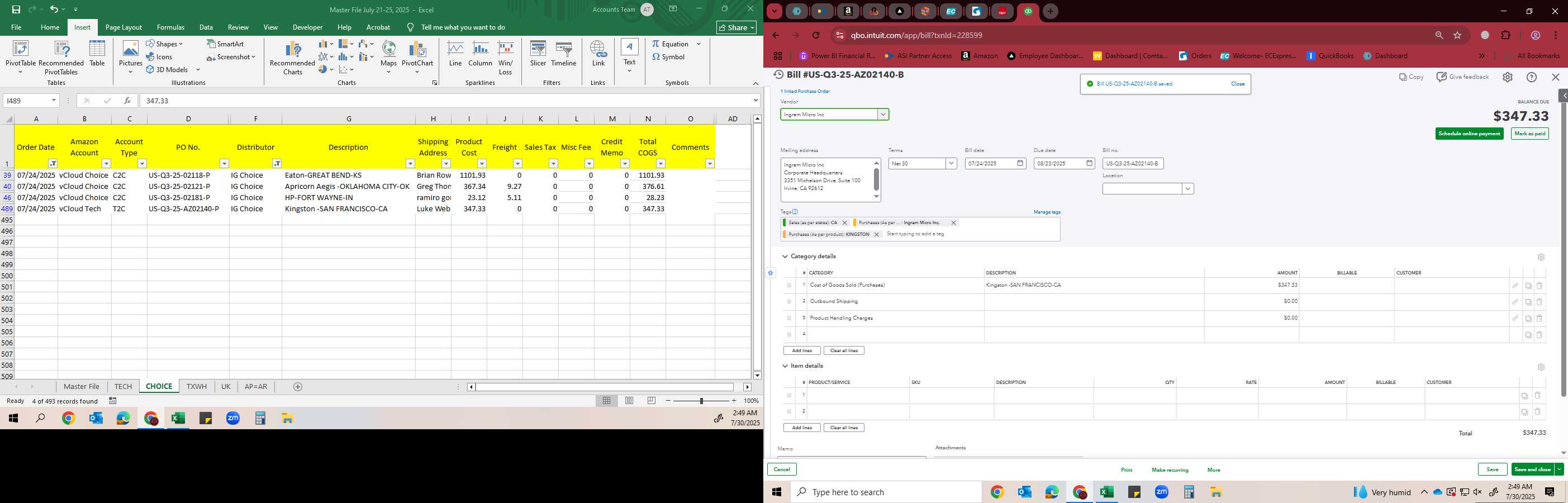
Task: Click the Bill no. input field
Action: [x=1133, y=164]
